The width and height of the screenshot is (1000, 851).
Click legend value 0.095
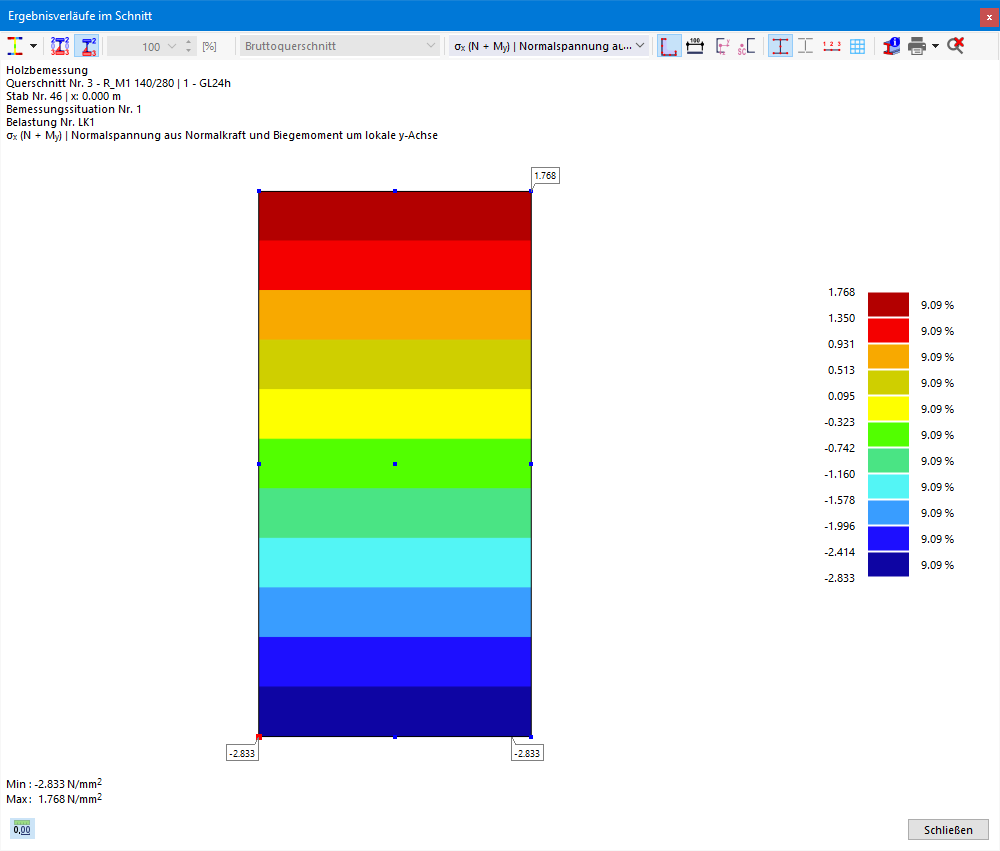pyautogui.click(x=841, y=396)
